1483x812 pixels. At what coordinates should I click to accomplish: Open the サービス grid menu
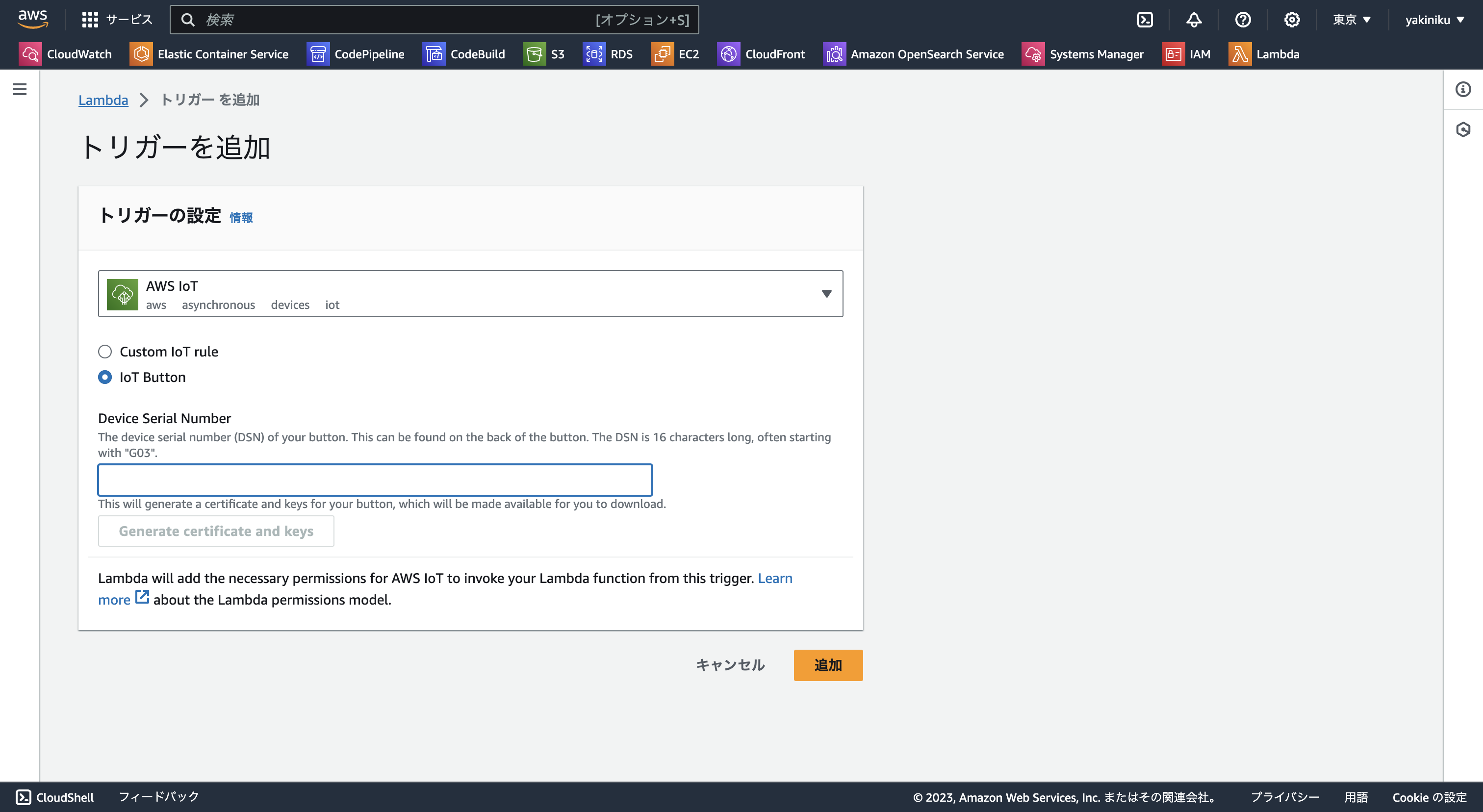point(117,20)
